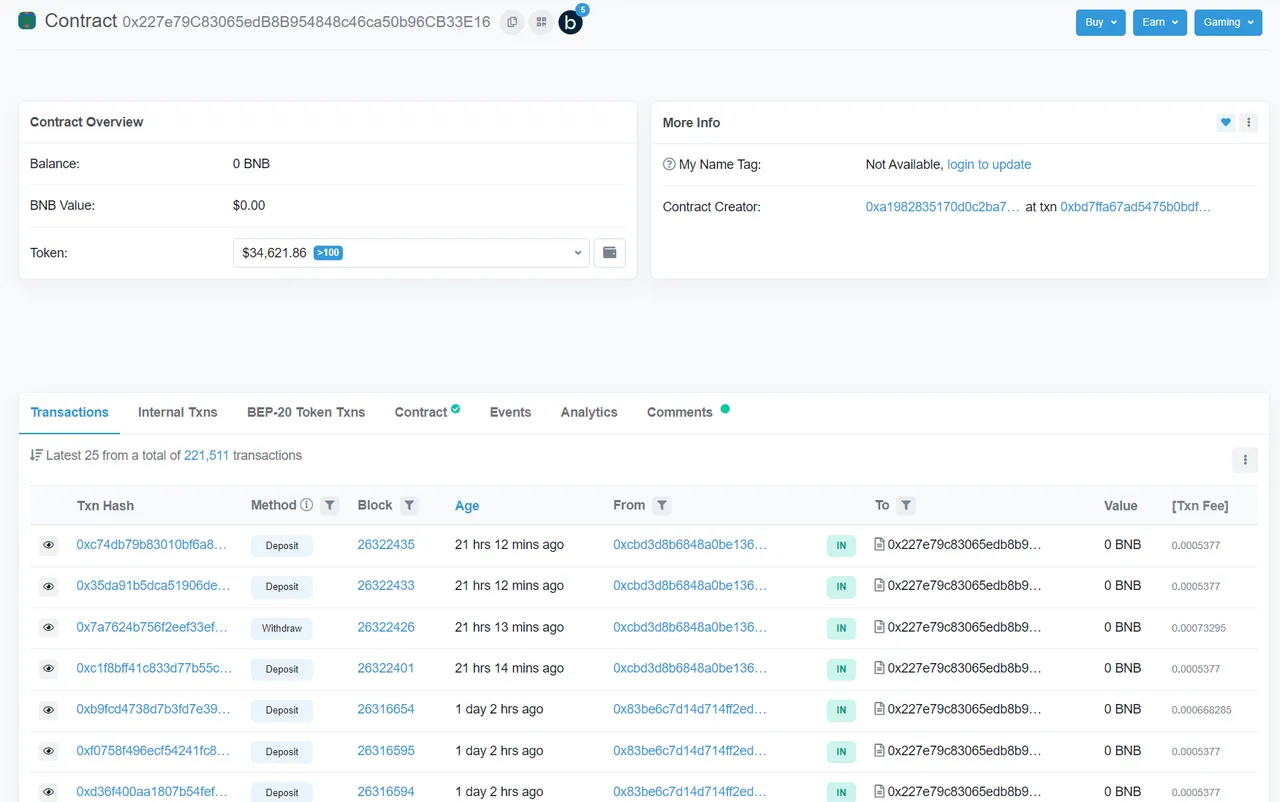
Task: Switch to Transactions tab
Action: tap(70, 412)
